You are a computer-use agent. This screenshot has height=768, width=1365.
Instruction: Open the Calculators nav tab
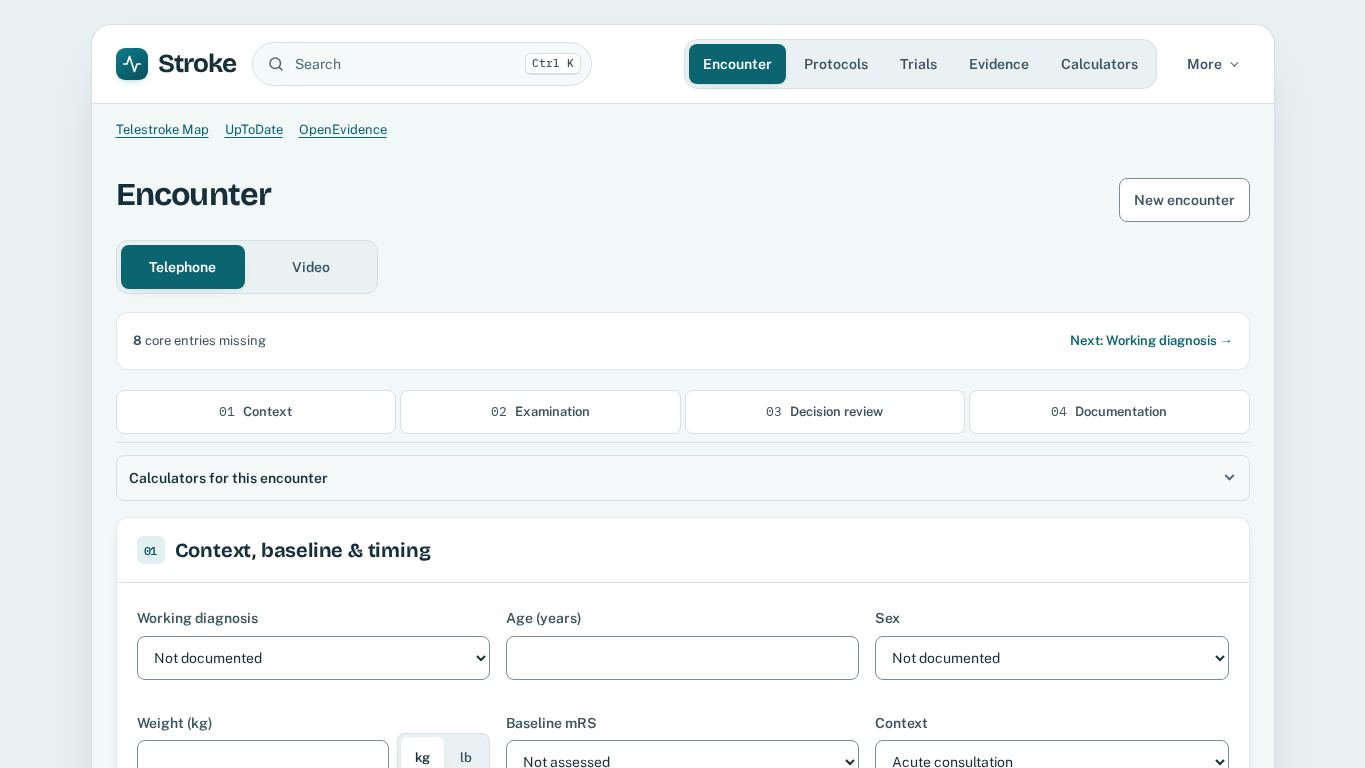1099,64
